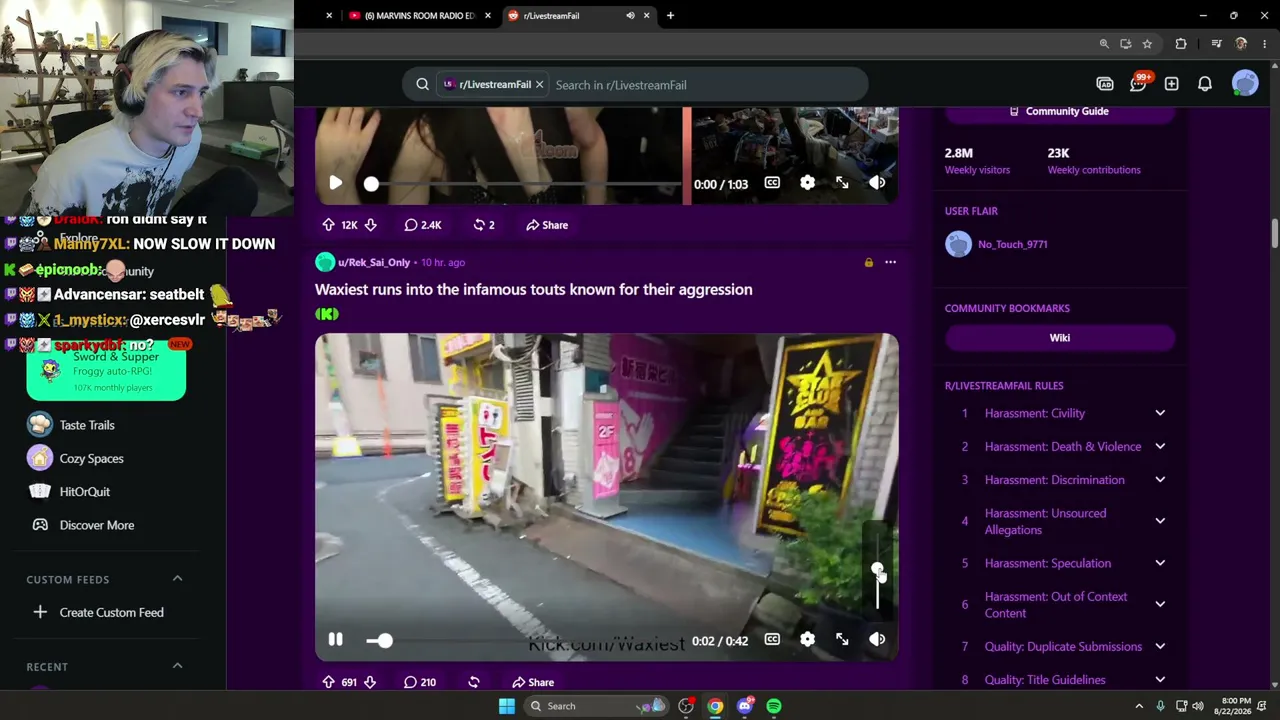The width and height of the screenshot is (1280, 720).
Task: Expand rule 5 Harassment: Speculation
Action: tap(1160, 563)
